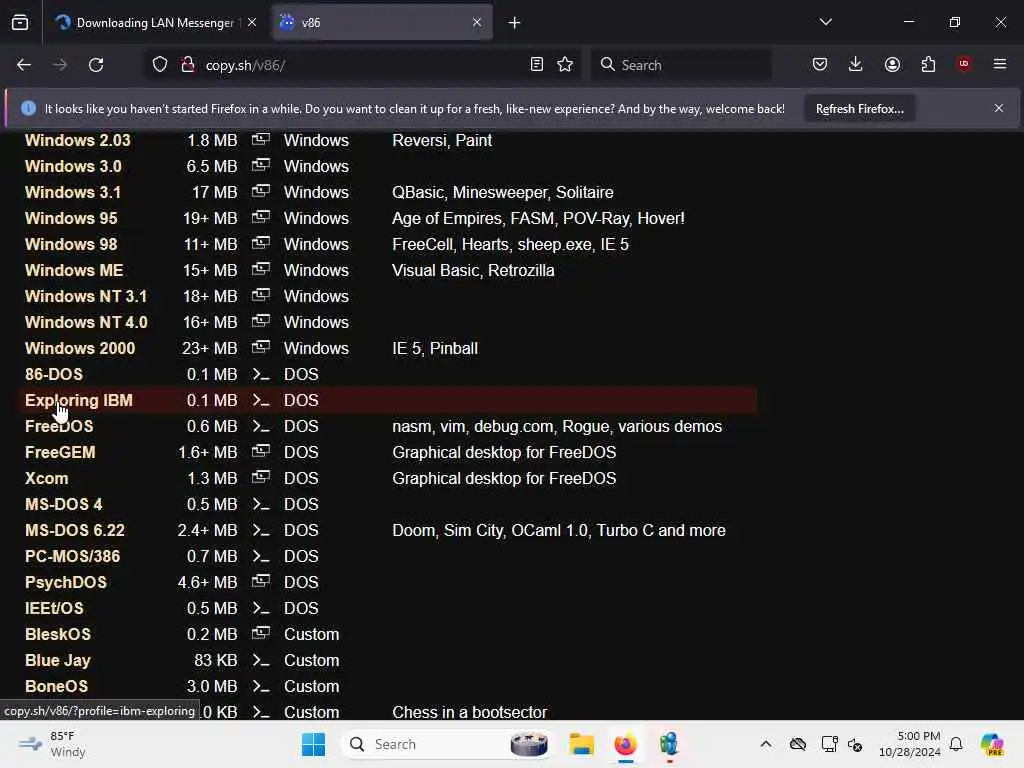Open weather widget showing 85°F Windy
This screenshot has height=768, width=1024.
pos(54,744)
